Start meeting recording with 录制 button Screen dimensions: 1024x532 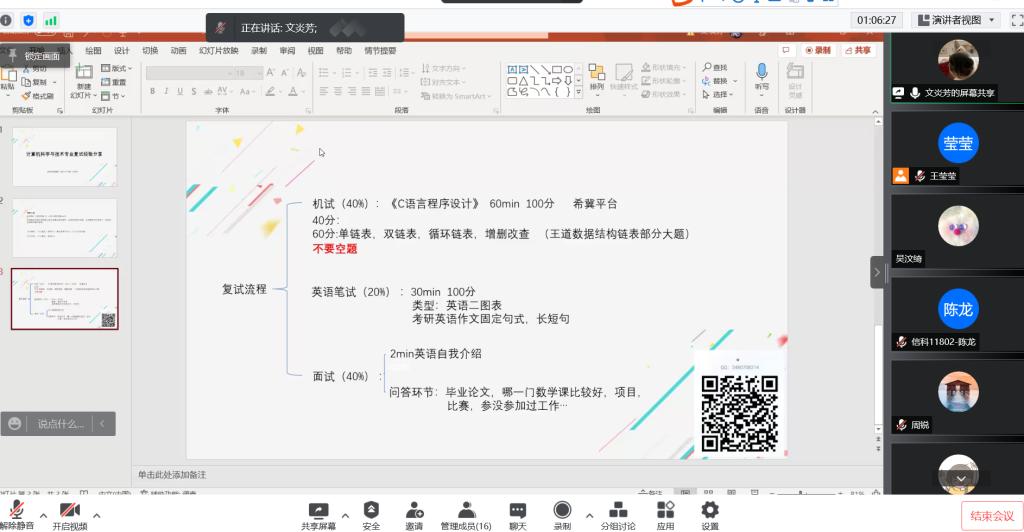click(562, 512)
